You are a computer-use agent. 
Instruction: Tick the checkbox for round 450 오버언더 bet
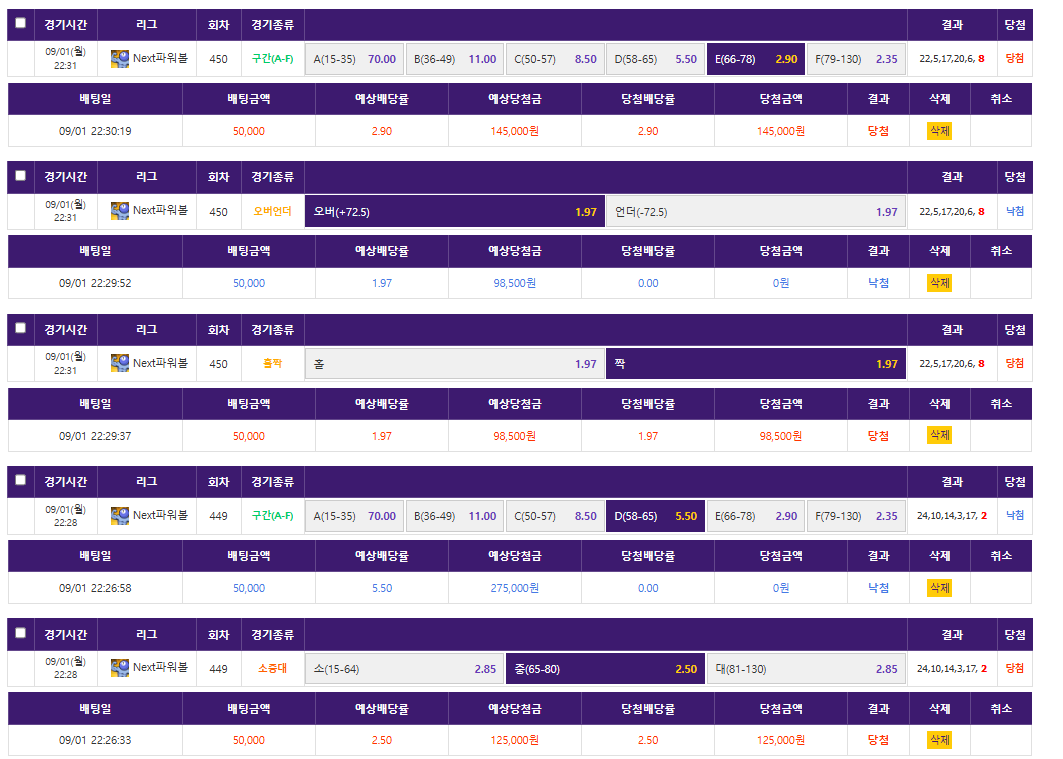21,176
